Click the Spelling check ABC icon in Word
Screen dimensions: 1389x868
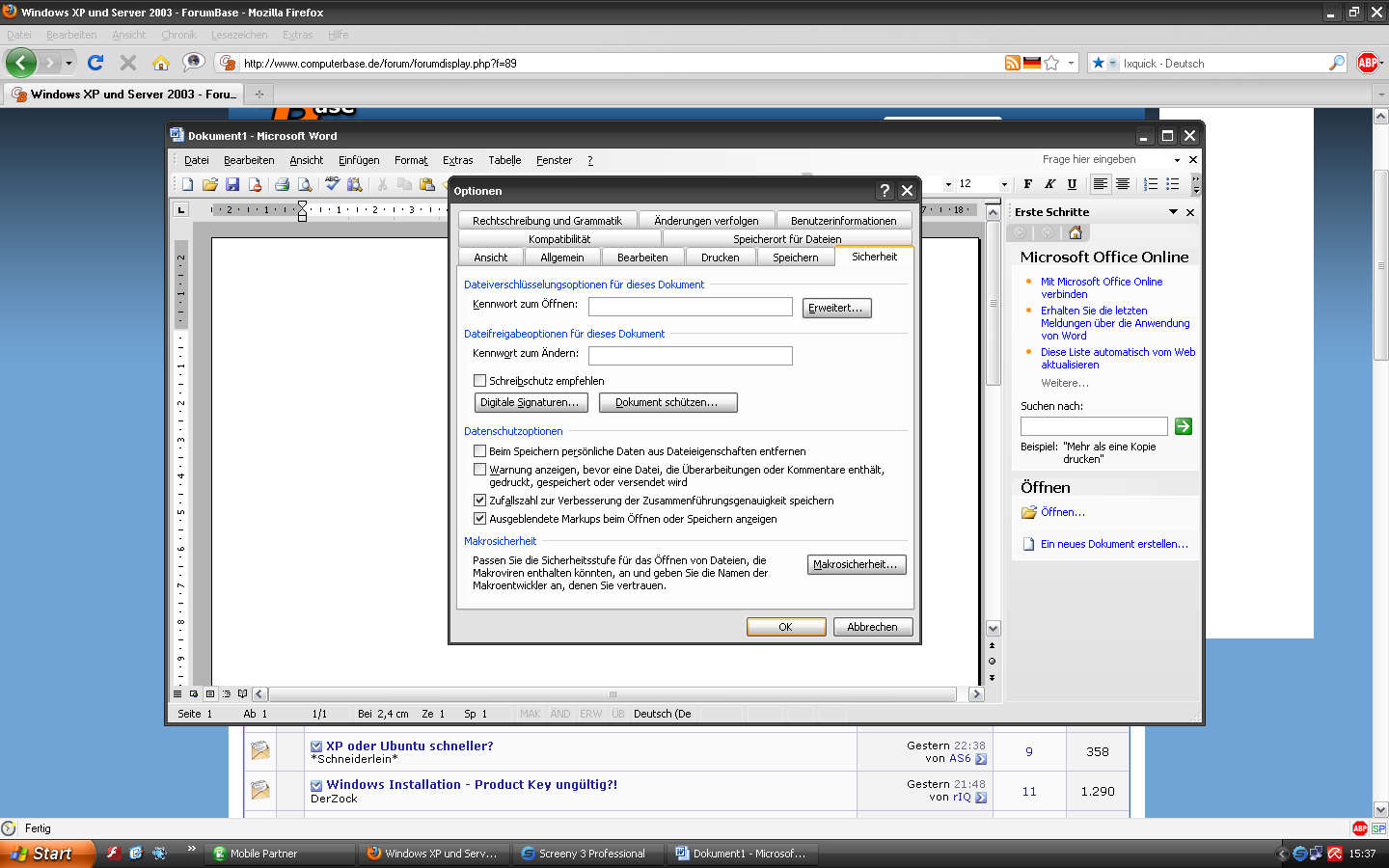(333, 184)
